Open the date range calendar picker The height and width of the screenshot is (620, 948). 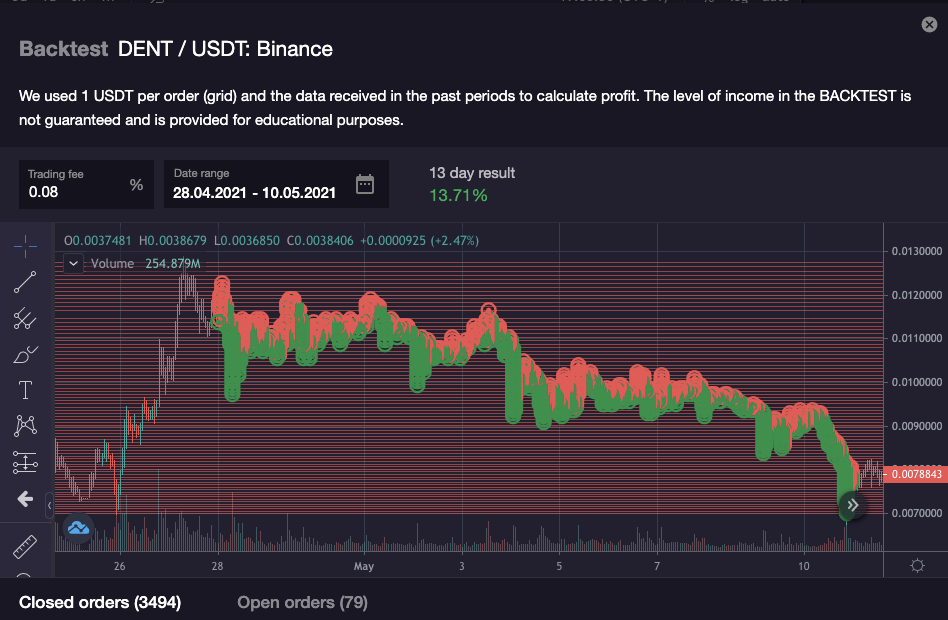click(x=365, y=184)
